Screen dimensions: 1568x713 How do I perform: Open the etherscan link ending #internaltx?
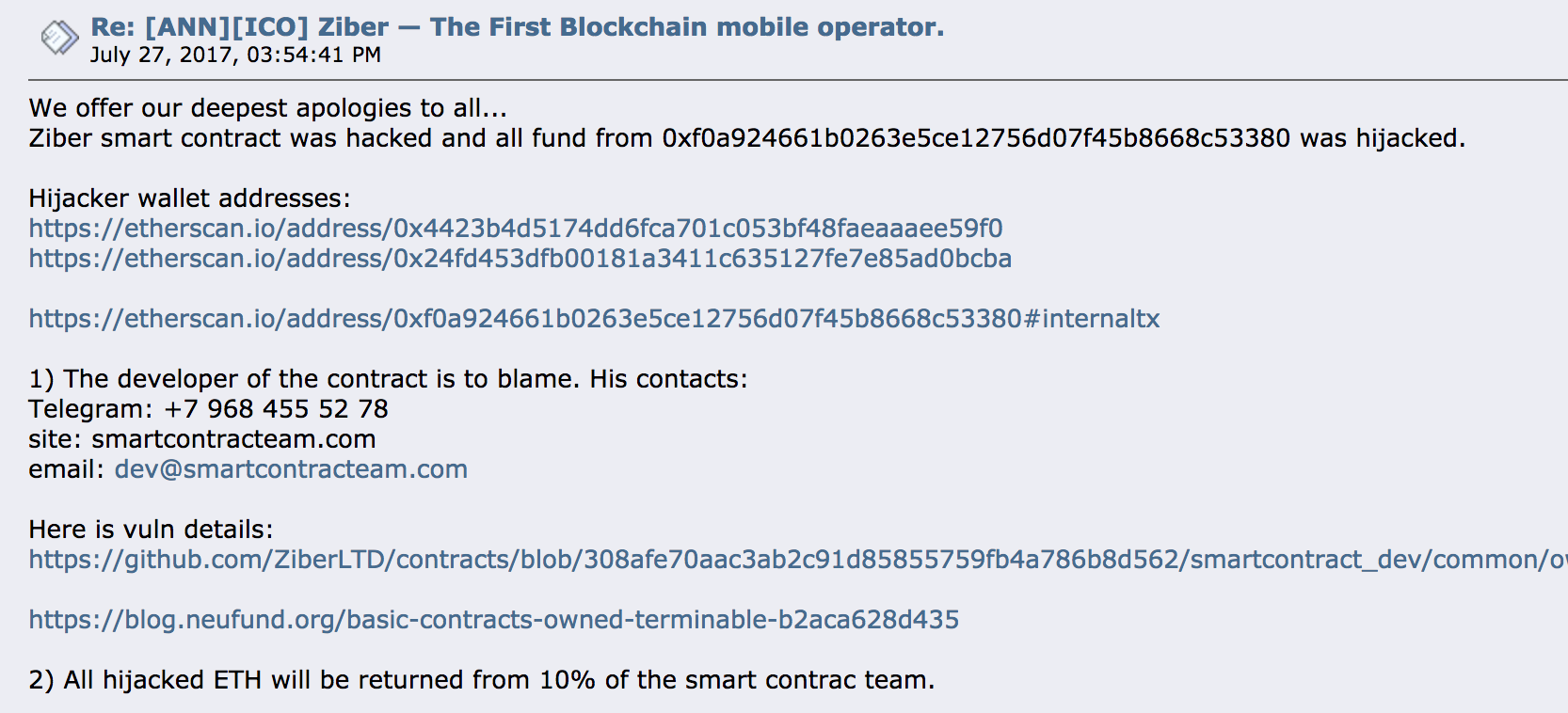coord(594,319)
